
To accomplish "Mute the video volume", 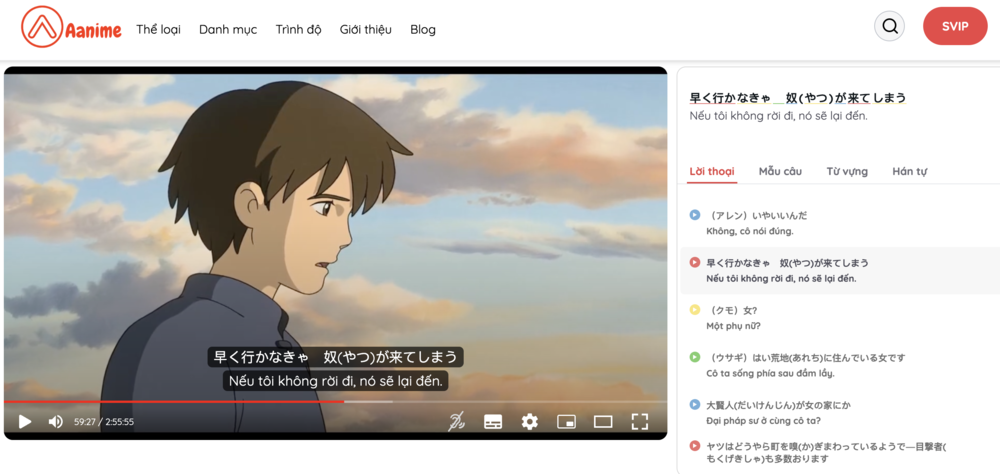I will [x=56, y=422].
